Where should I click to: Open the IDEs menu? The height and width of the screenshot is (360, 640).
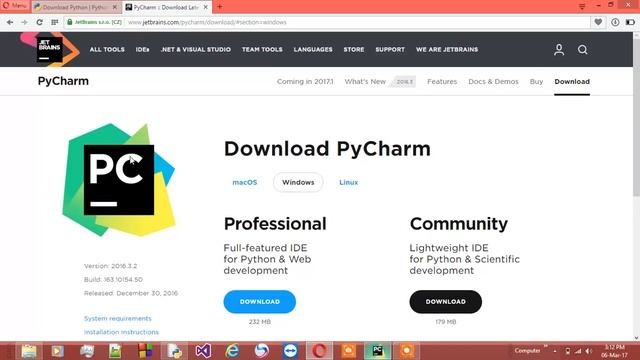(x=142, y=49)
